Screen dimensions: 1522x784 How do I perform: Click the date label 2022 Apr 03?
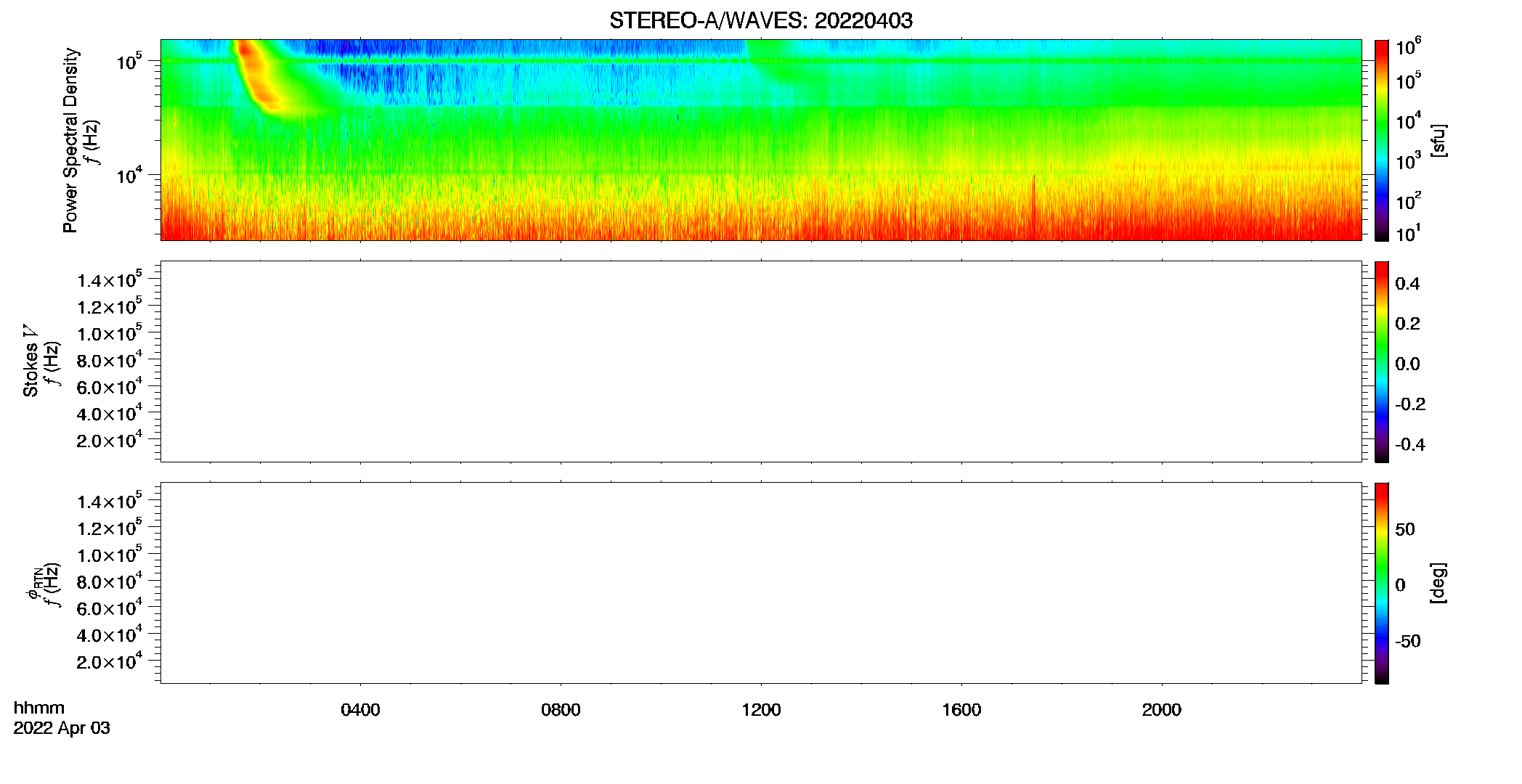pos(62,728)
